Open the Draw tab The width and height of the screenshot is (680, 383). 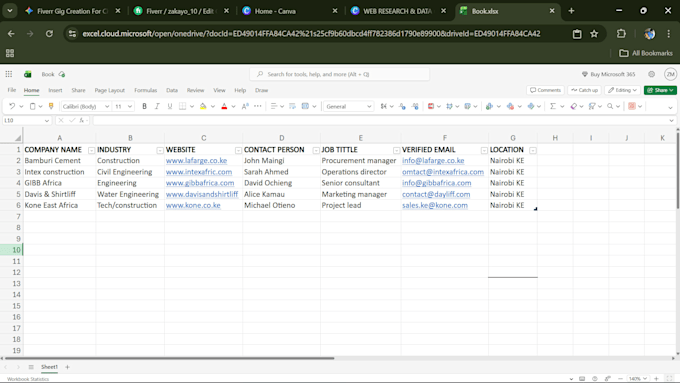tap(262, 90)
